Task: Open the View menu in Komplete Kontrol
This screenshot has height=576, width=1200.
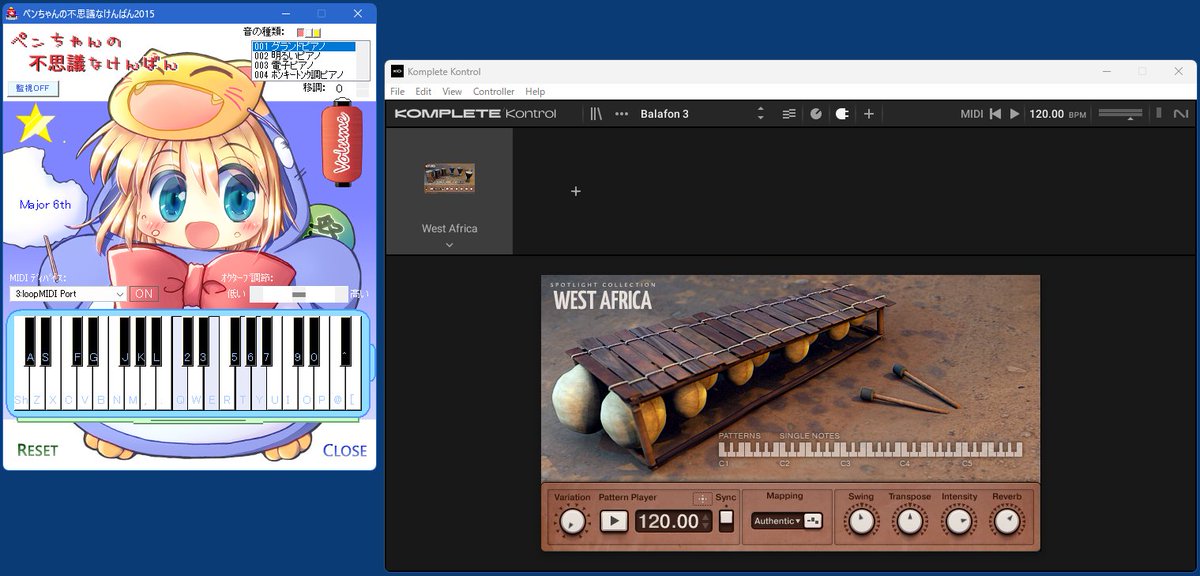Action: tap(452, 92)
